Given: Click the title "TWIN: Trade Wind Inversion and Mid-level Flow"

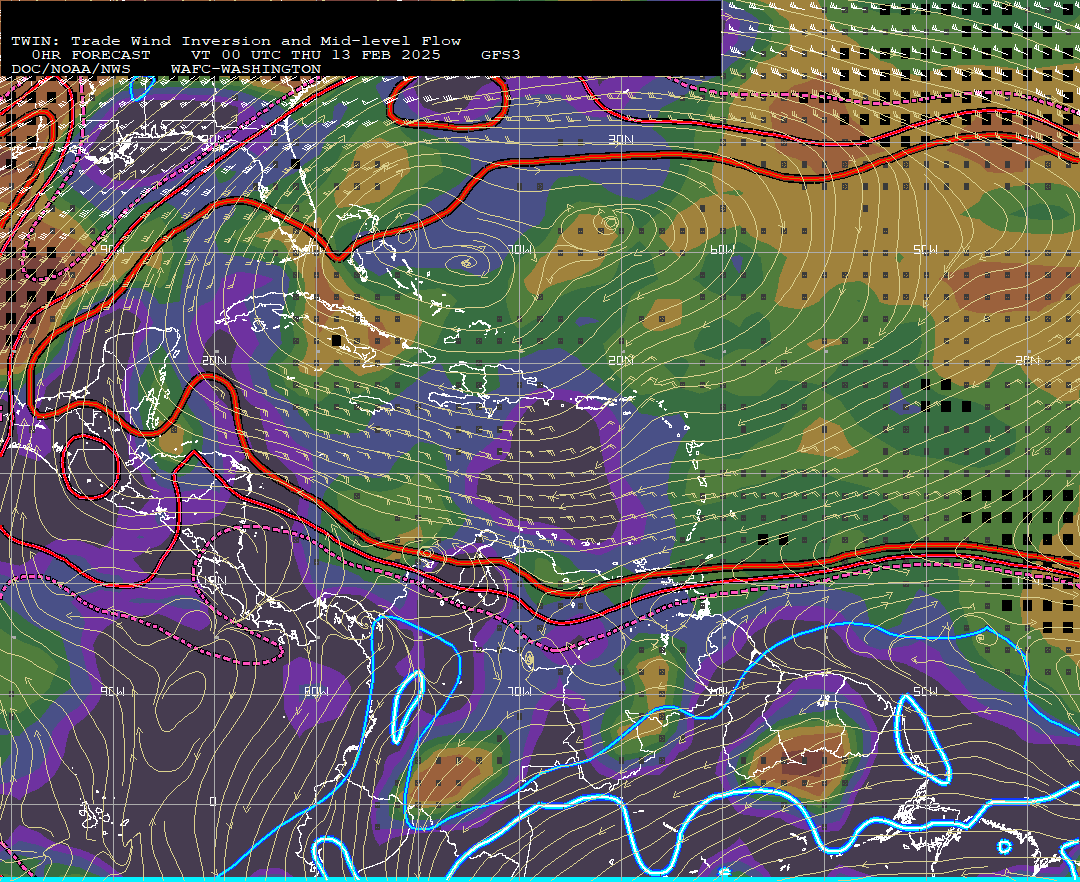Looking at the screenshot, I should [x=236, y=41].
